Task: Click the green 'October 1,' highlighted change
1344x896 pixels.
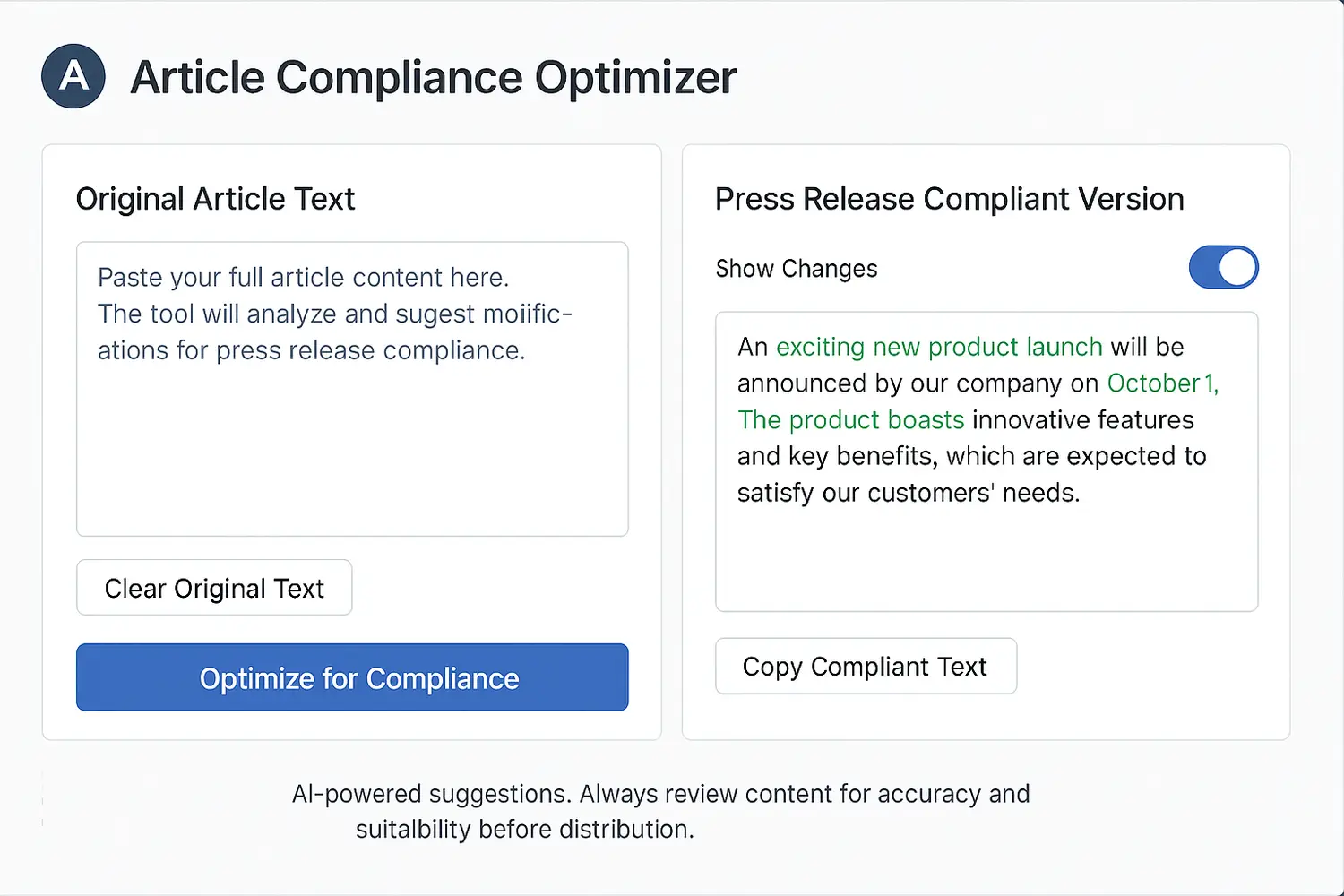Action: [x=1162, y=383]
